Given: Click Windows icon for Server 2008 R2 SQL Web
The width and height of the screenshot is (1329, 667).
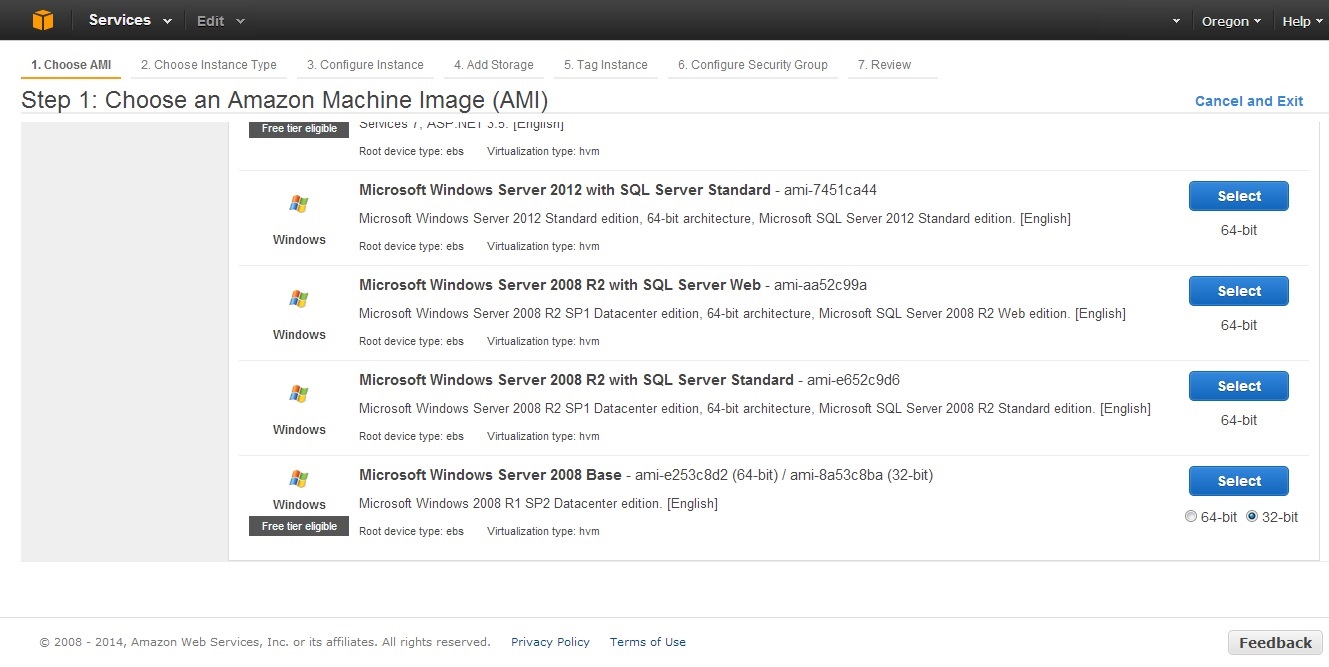Looking at the screenshot, I should tap(298, 299).
